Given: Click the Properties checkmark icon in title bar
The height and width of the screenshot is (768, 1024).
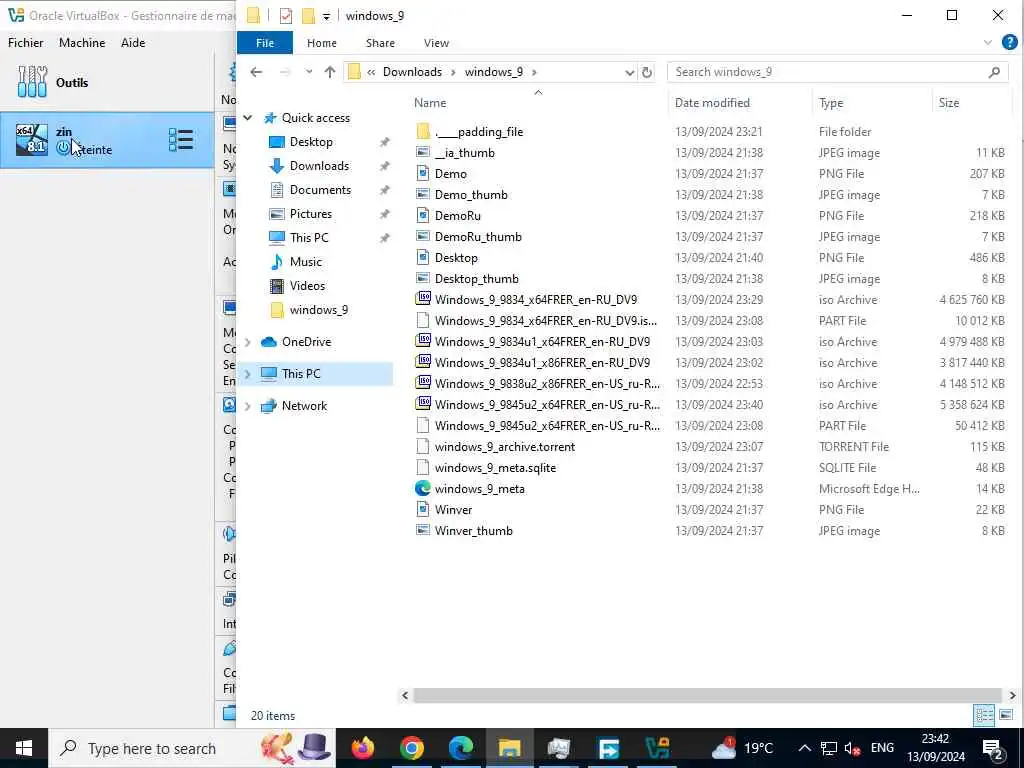Looking at the screenshot, I should [x=285, y=16].
